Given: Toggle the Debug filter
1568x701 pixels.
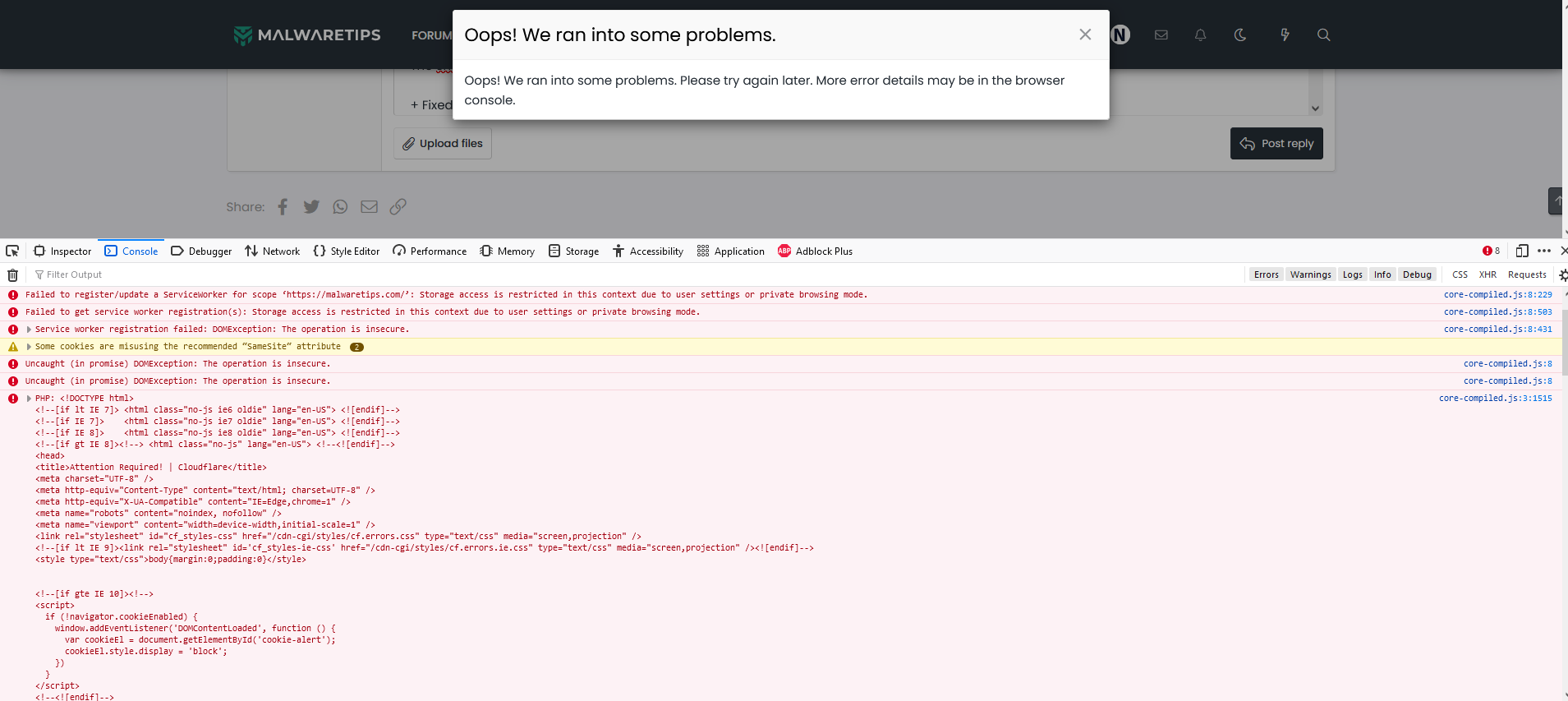Looking at the screenshot, I should coord(1417,274).
